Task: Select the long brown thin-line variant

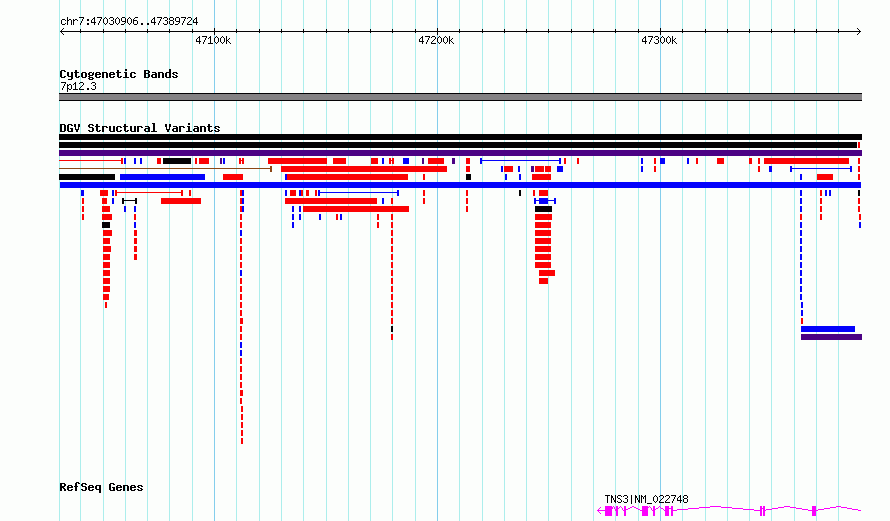Action: [x=166, y=169]
